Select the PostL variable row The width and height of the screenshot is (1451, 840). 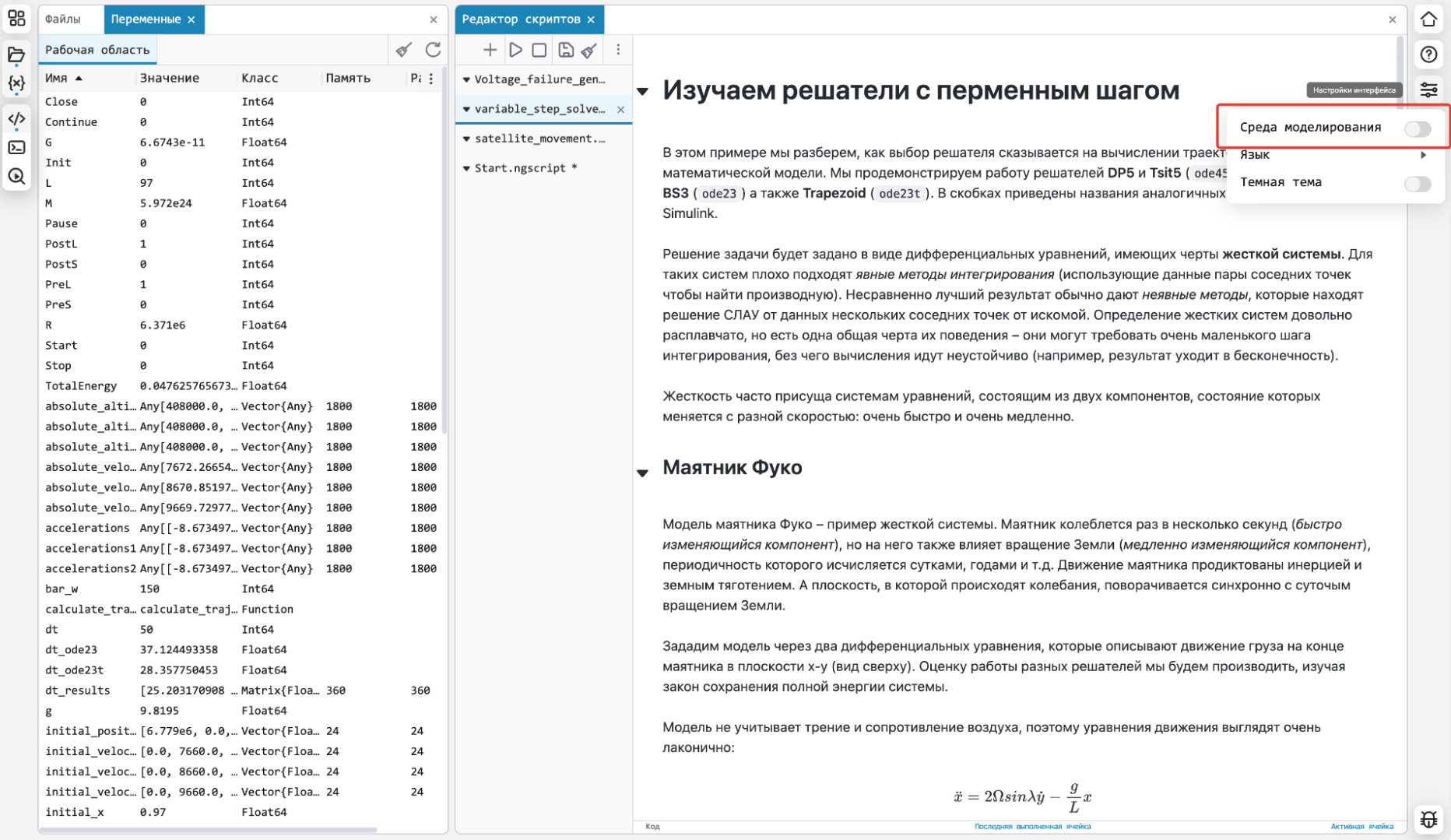pyautogui.click(x=241, y=244)
